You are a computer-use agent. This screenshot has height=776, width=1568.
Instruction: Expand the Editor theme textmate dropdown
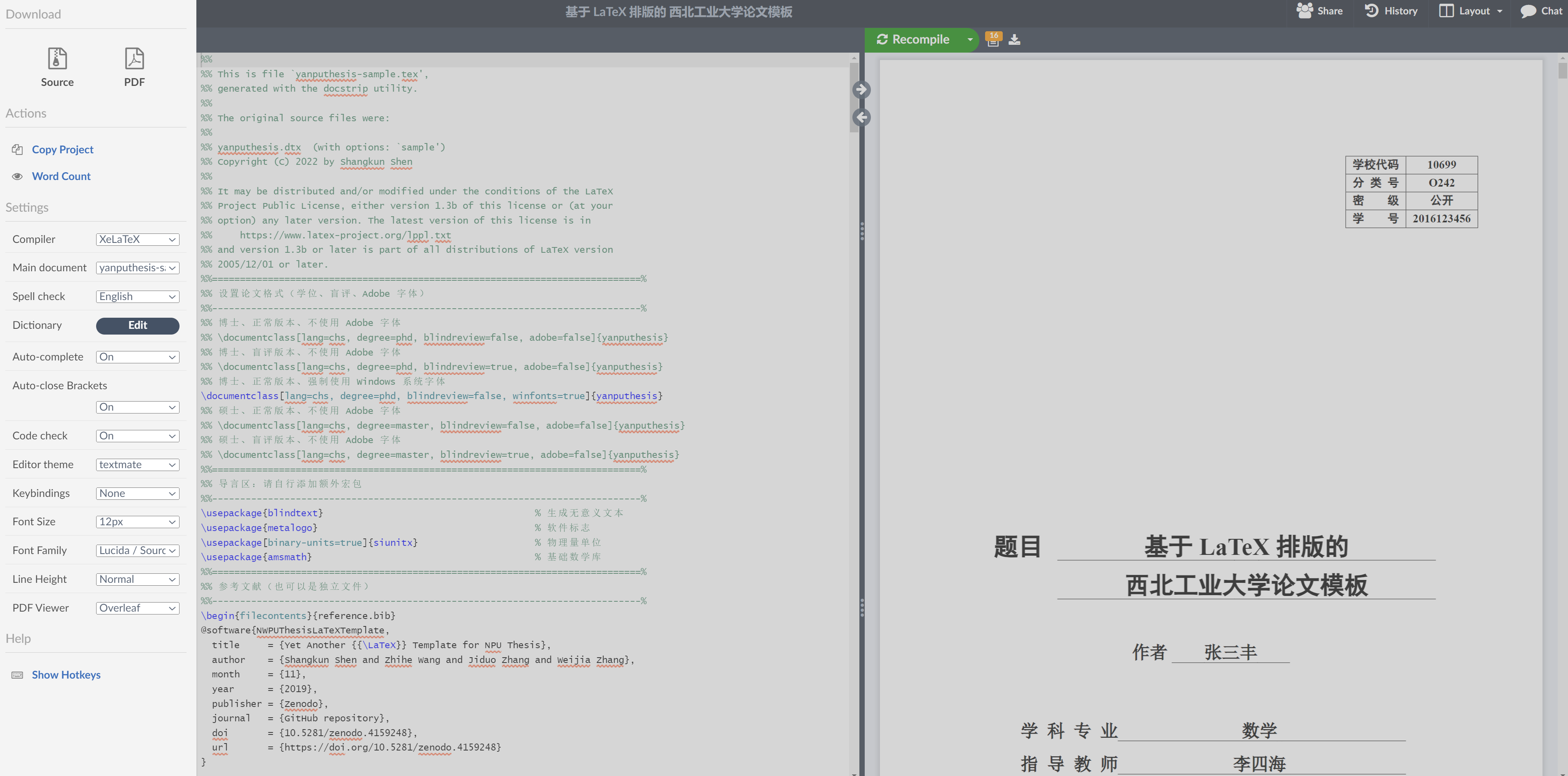[x=138, y=465]
